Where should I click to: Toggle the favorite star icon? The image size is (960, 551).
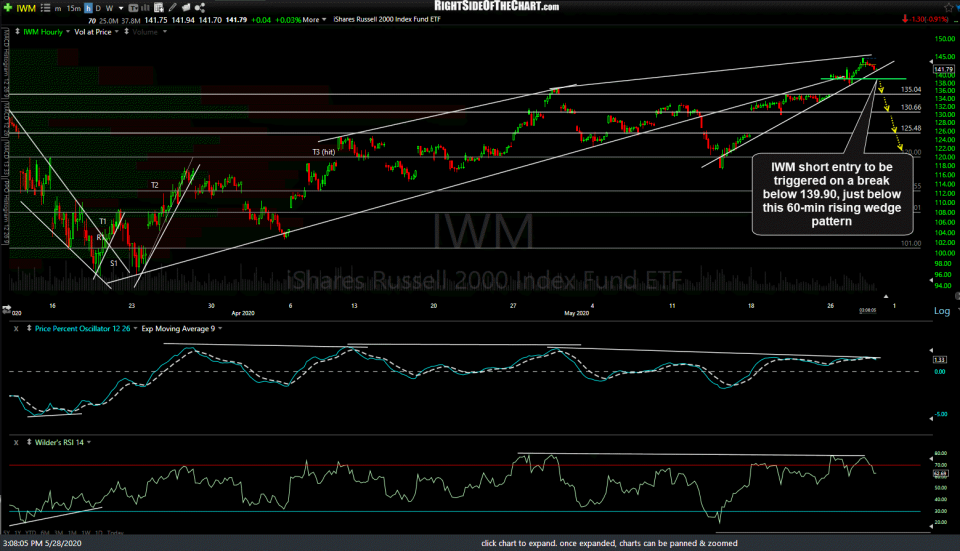point(949,7)
